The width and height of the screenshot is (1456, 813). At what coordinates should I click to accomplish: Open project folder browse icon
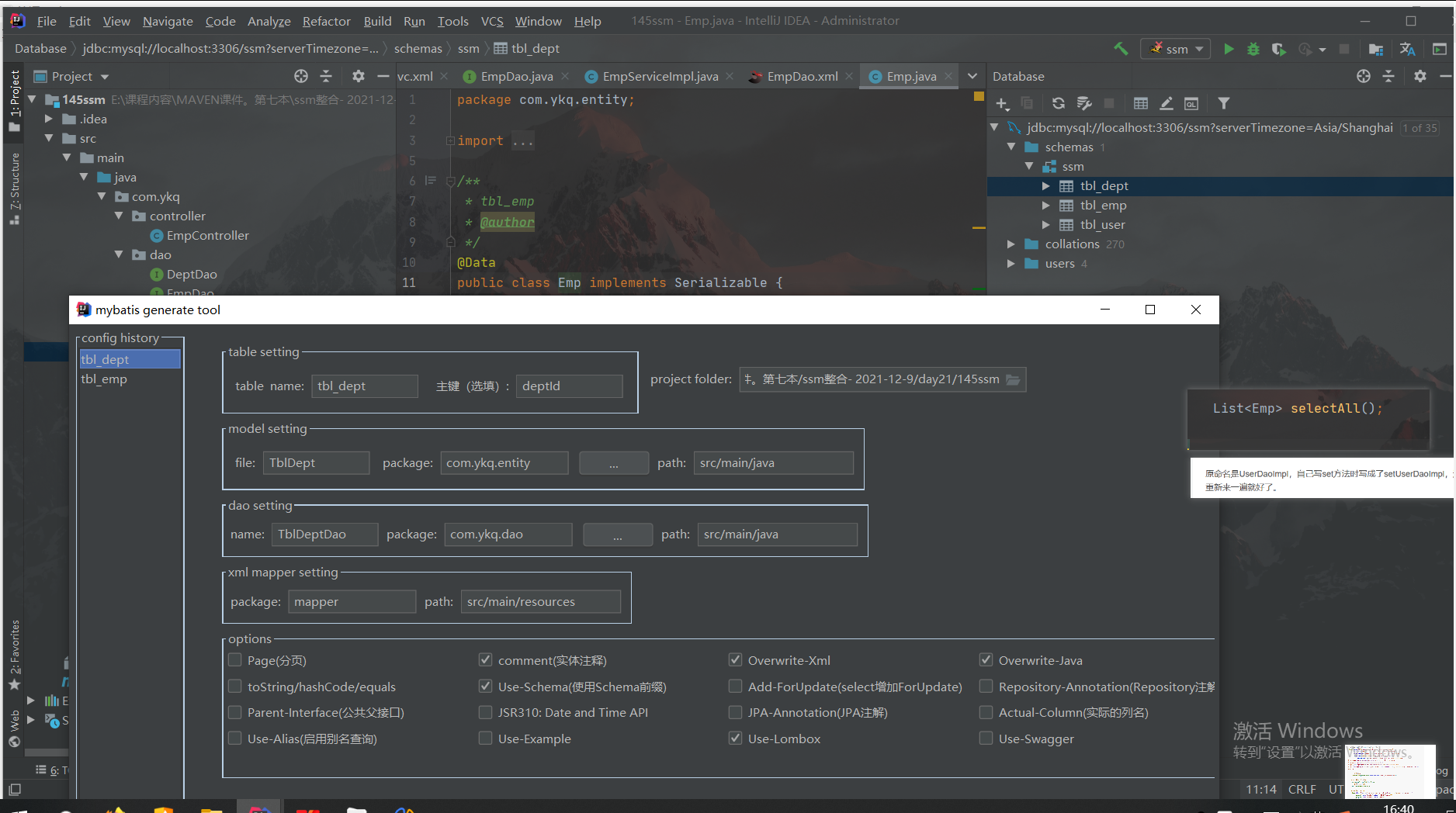1013,379
